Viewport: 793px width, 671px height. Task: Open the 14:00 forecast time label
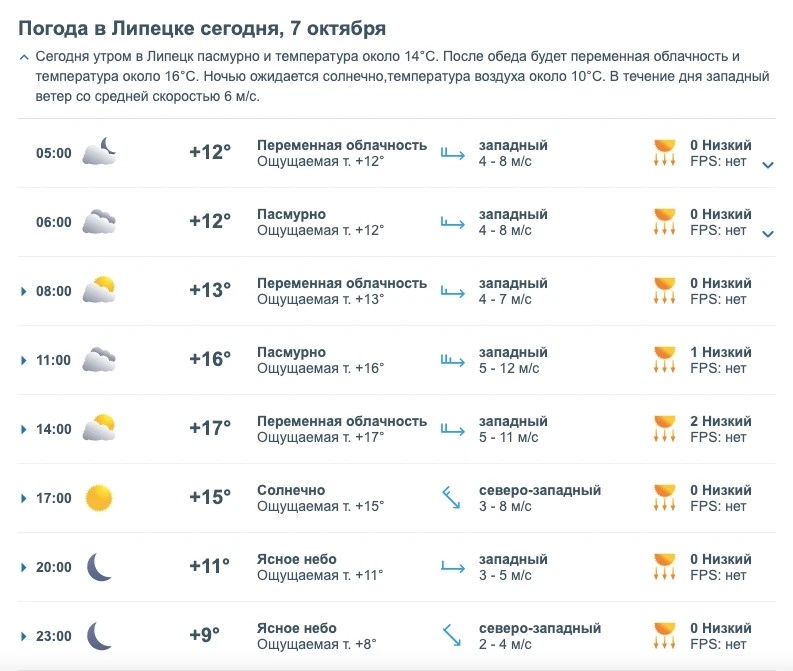pos(54,429)
